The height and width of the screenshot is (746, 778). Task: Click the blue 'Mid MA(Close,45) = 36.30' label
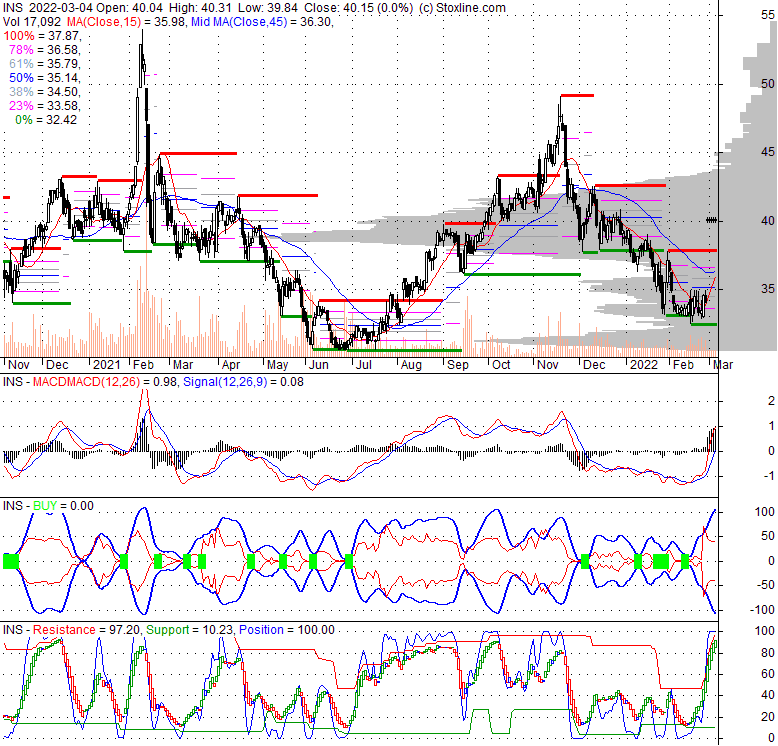pos(262,22)
